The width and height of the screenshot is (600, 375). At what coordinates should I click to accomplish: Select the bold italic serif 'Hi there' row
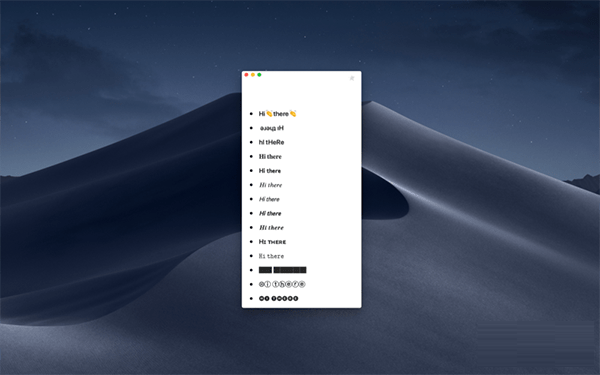point(271,227)
